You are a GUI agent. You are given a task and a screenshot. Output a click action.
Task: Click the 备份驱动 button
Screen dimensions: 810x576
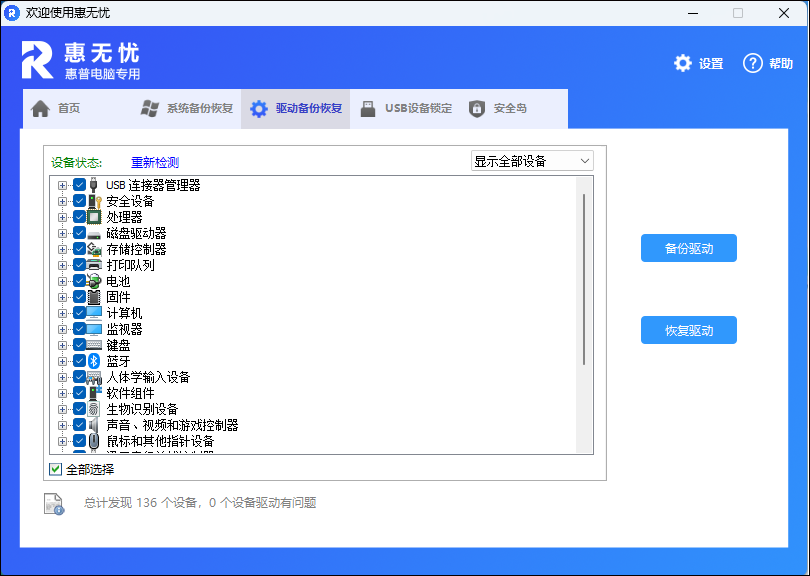point(688,248)
